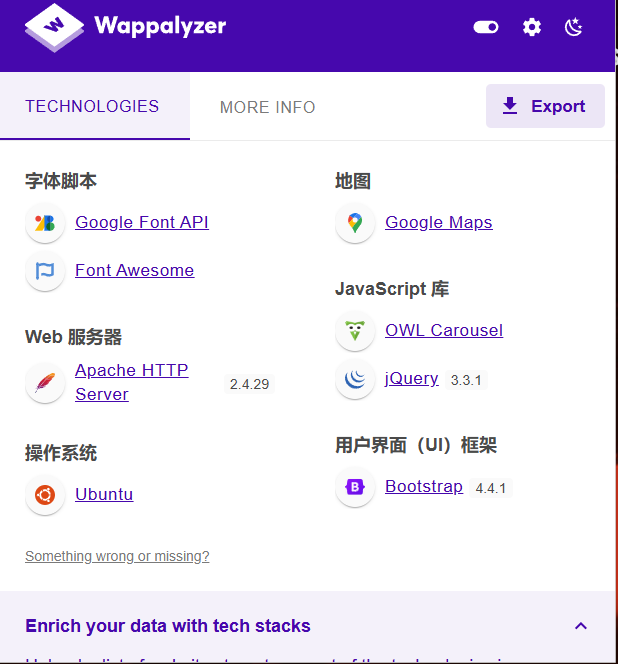
Task: Open the Bootstrap link
Action: (x=424, y=486)
